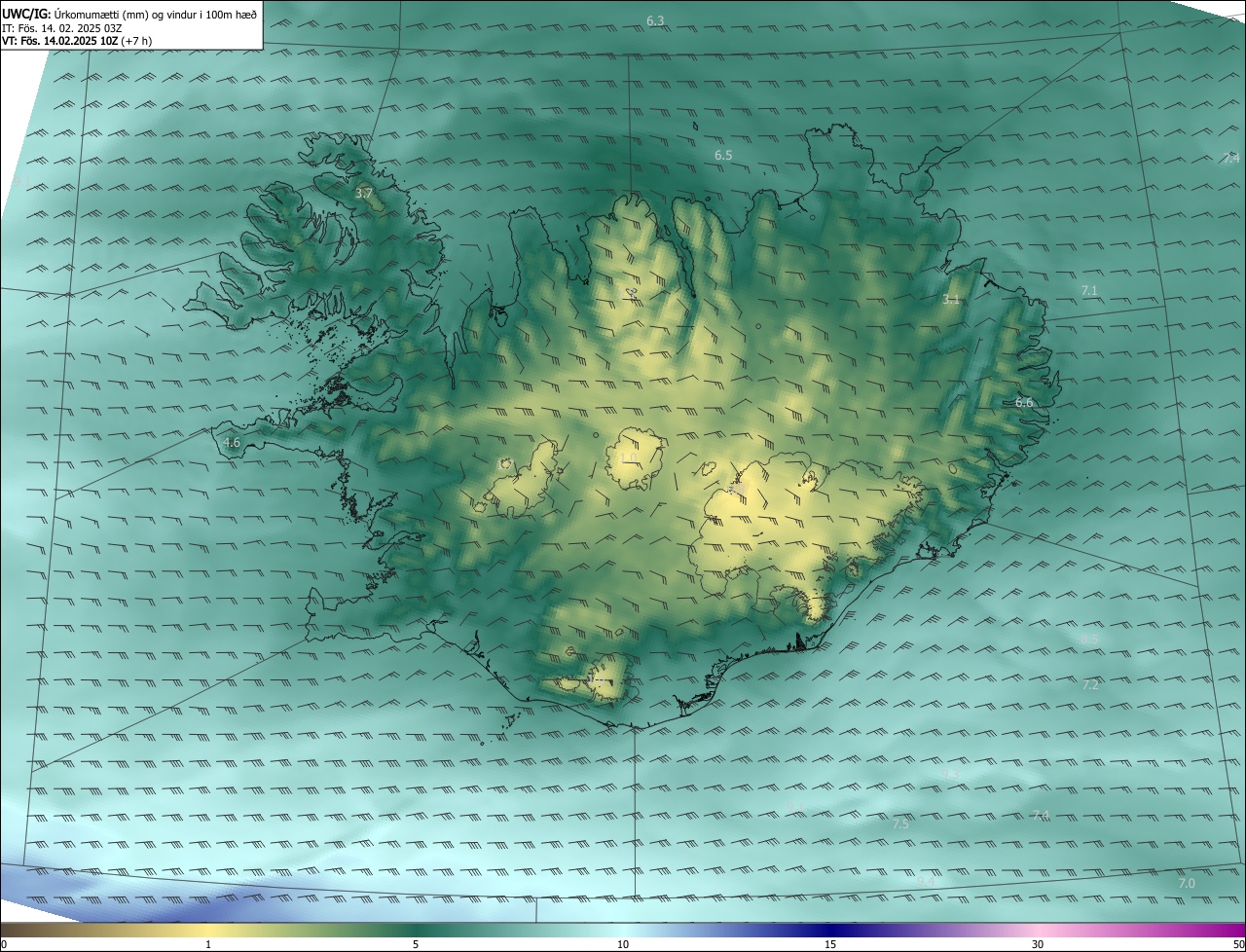Click the colorbar tick labeled 10
The image size is (1246, 952).
(623, 944)
